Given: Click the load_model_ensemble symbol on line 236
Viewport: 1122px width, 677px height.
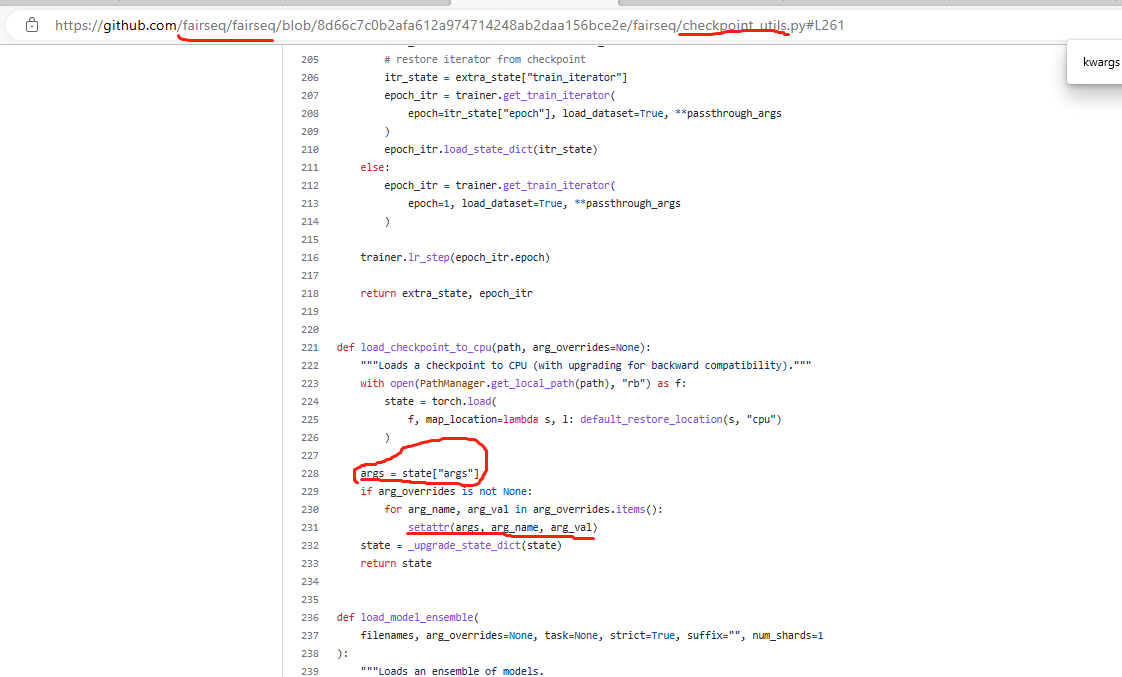Looking at the screenshot, I should pos(417,617).
